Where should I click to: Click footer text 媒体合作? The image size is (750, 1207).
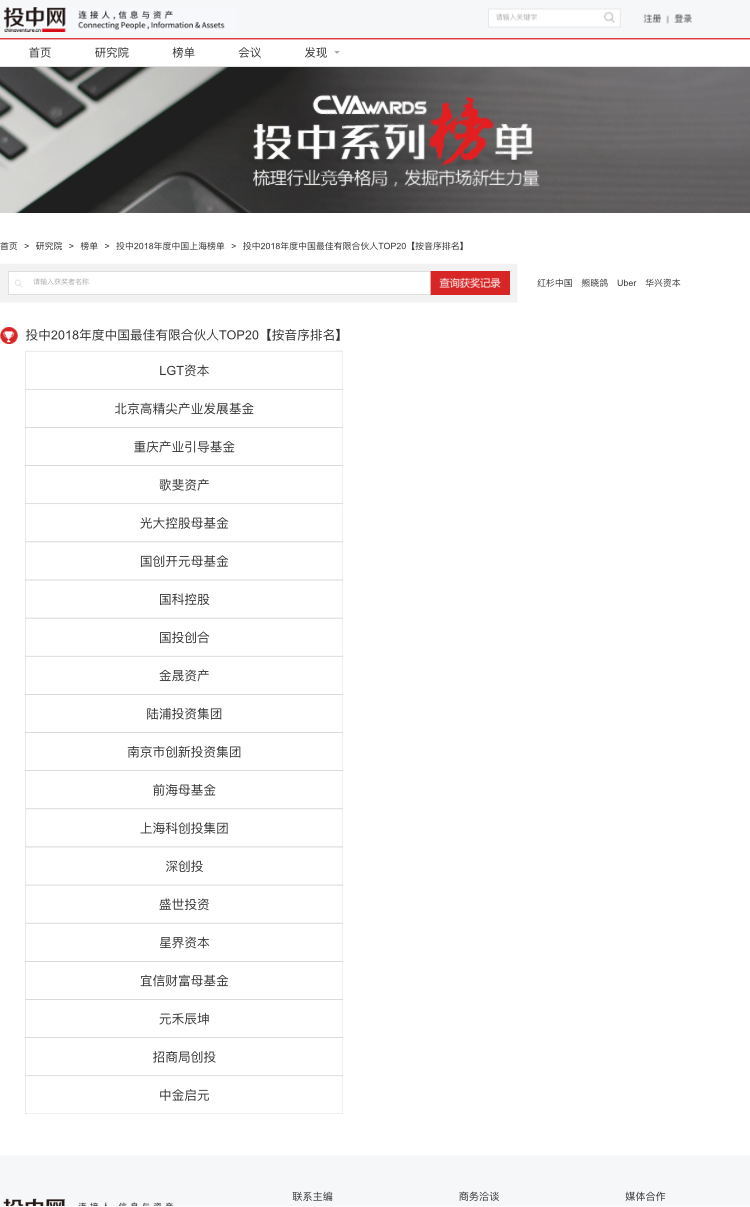coord(645,1196)
